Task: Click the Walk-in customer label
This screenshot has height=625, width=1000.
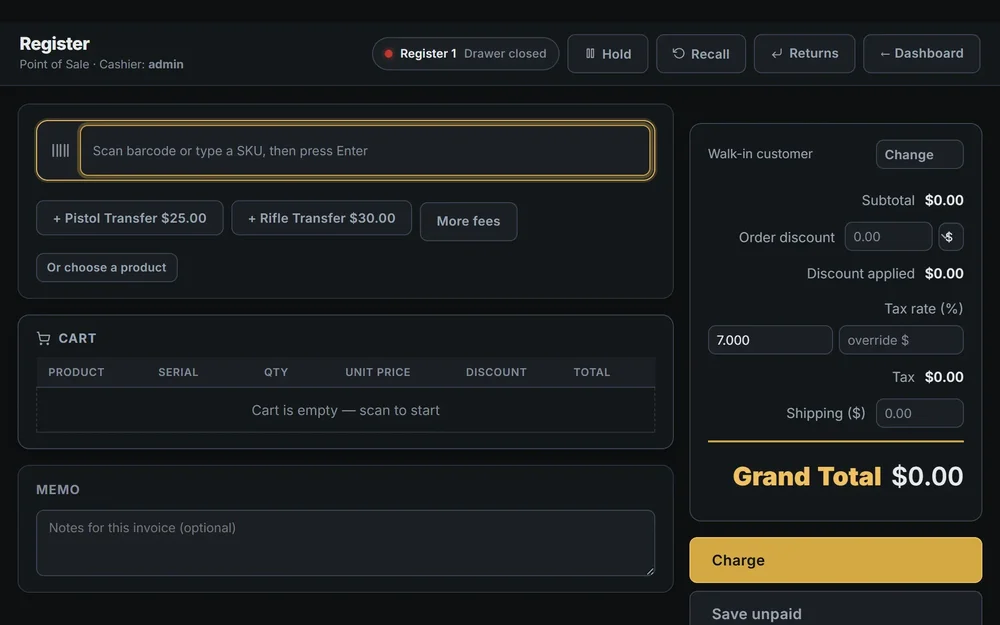Action: (x=760, y=154)
